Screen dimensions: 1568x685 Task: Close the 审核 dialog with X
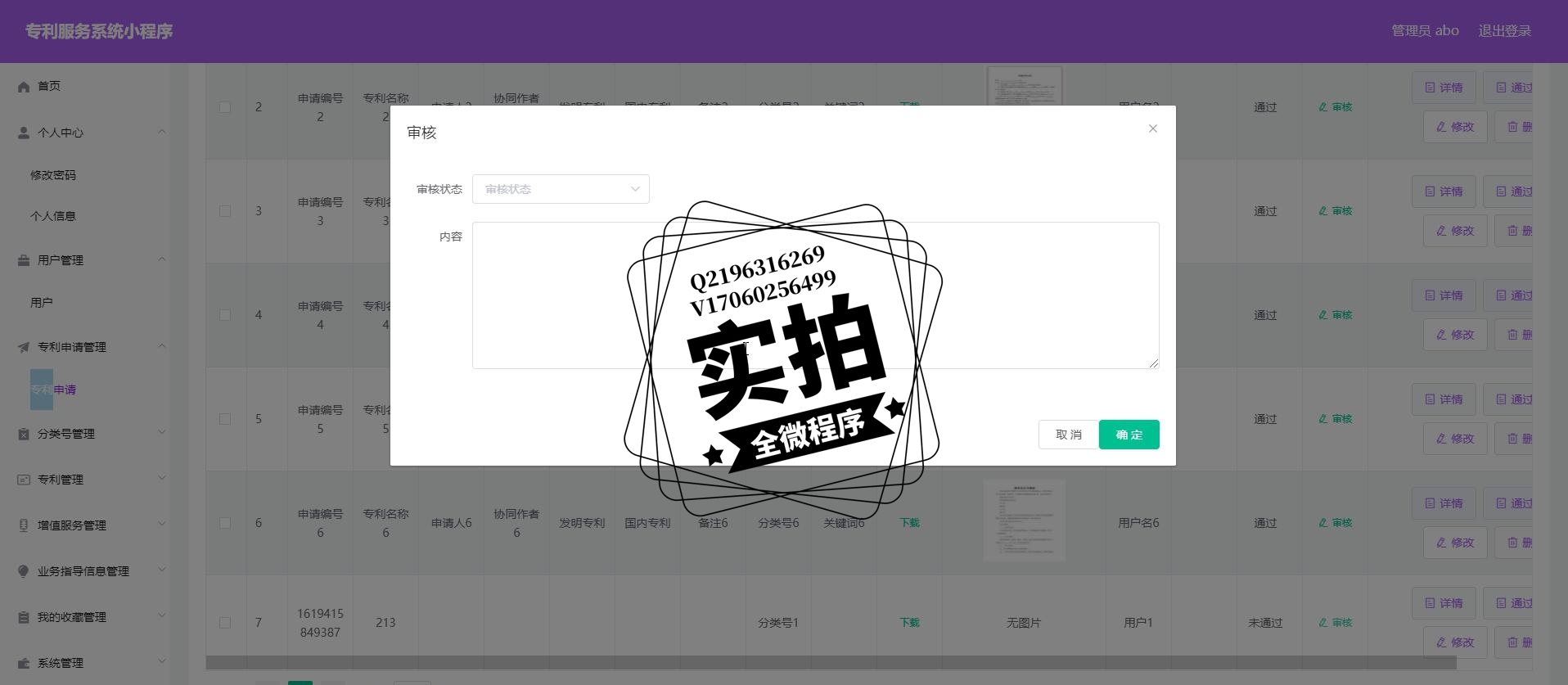tap(1152, 128)
